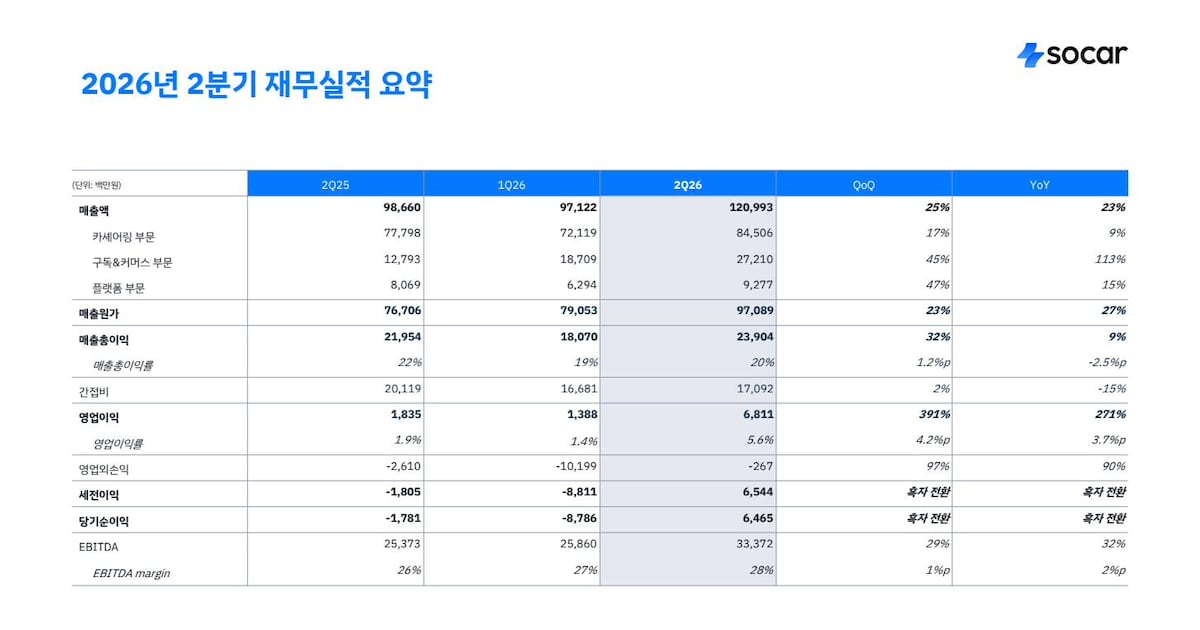Select the 1Q26 column header
The image size is (1200, 630).
tap(511, 185)
